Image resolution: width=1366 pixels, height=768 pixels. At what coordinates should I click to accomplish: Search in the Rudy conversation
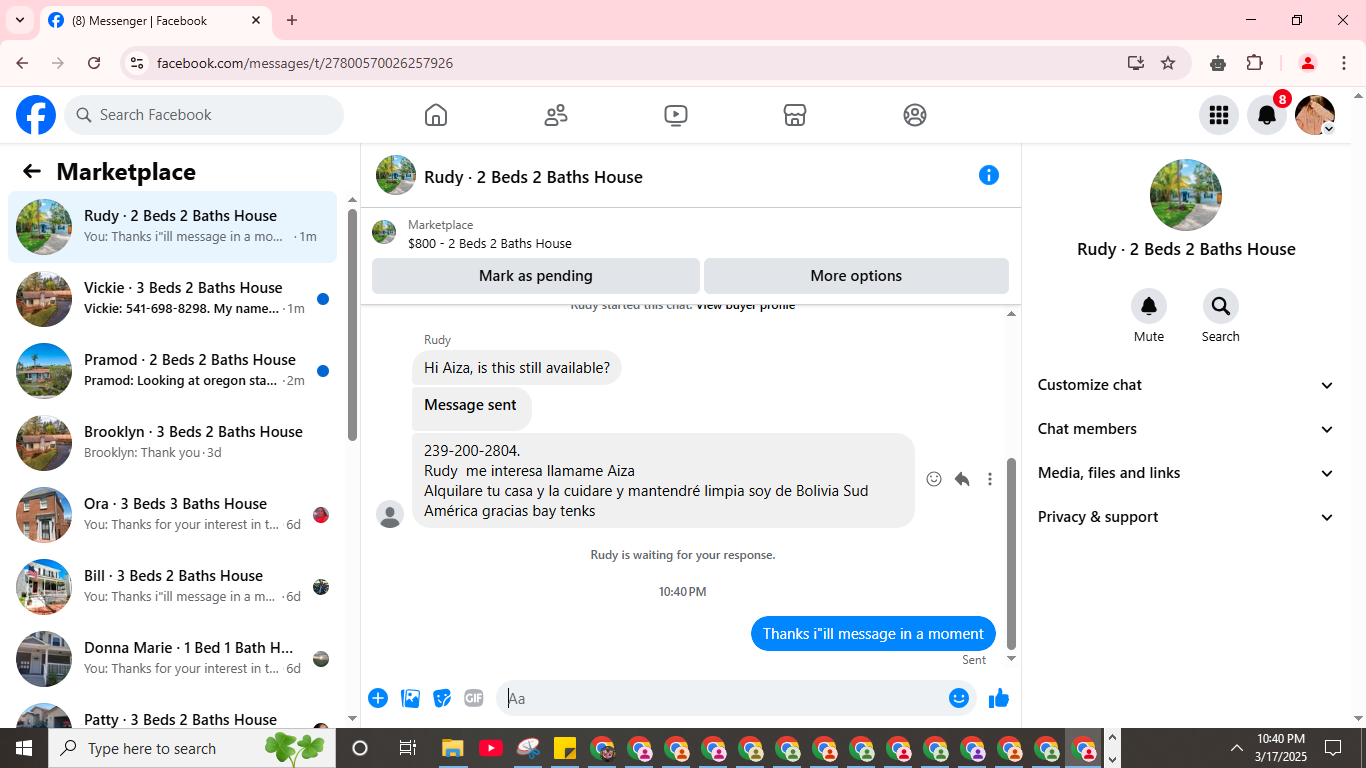[x=1221, y=306]
